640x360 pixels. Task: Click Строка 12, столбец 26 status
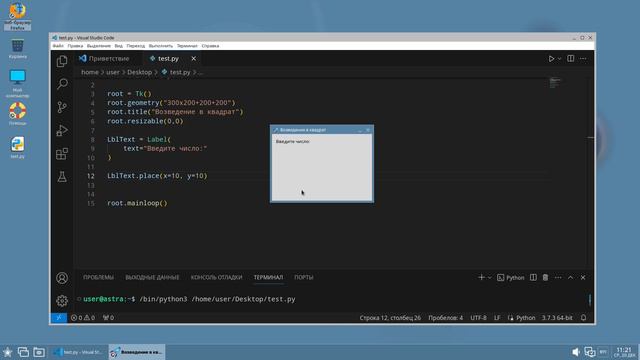tap(390, 318)
